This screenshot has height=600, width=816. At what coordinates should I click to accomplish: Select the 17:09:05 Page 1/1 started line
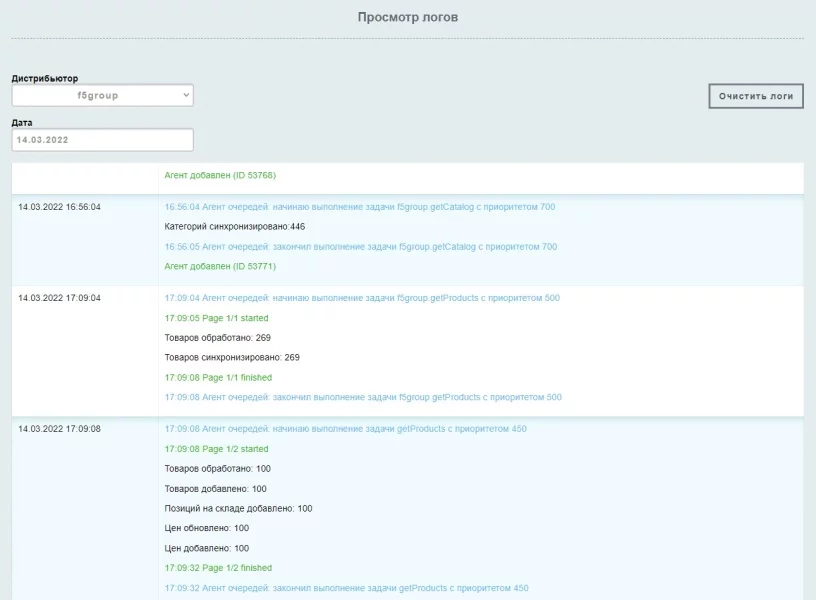click(x=216, y=318)
